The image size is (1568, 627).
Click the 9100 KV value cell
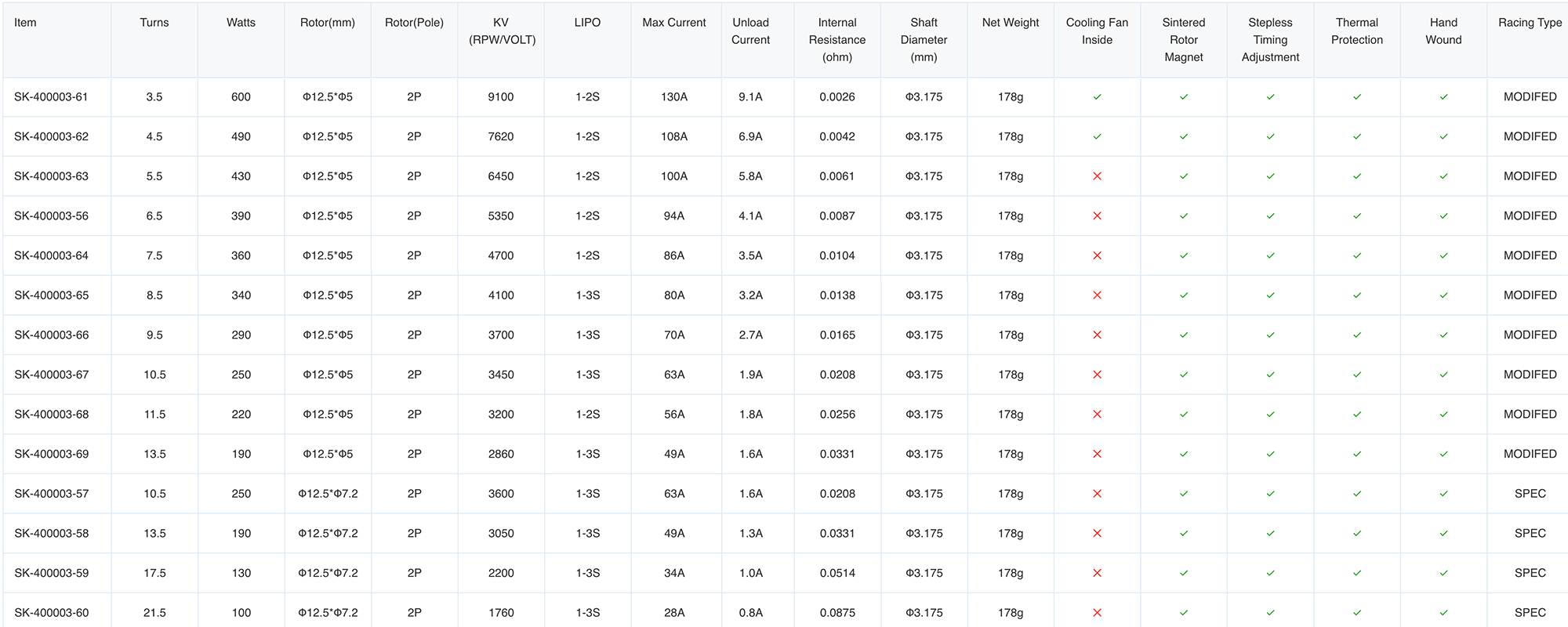point(501,97)
